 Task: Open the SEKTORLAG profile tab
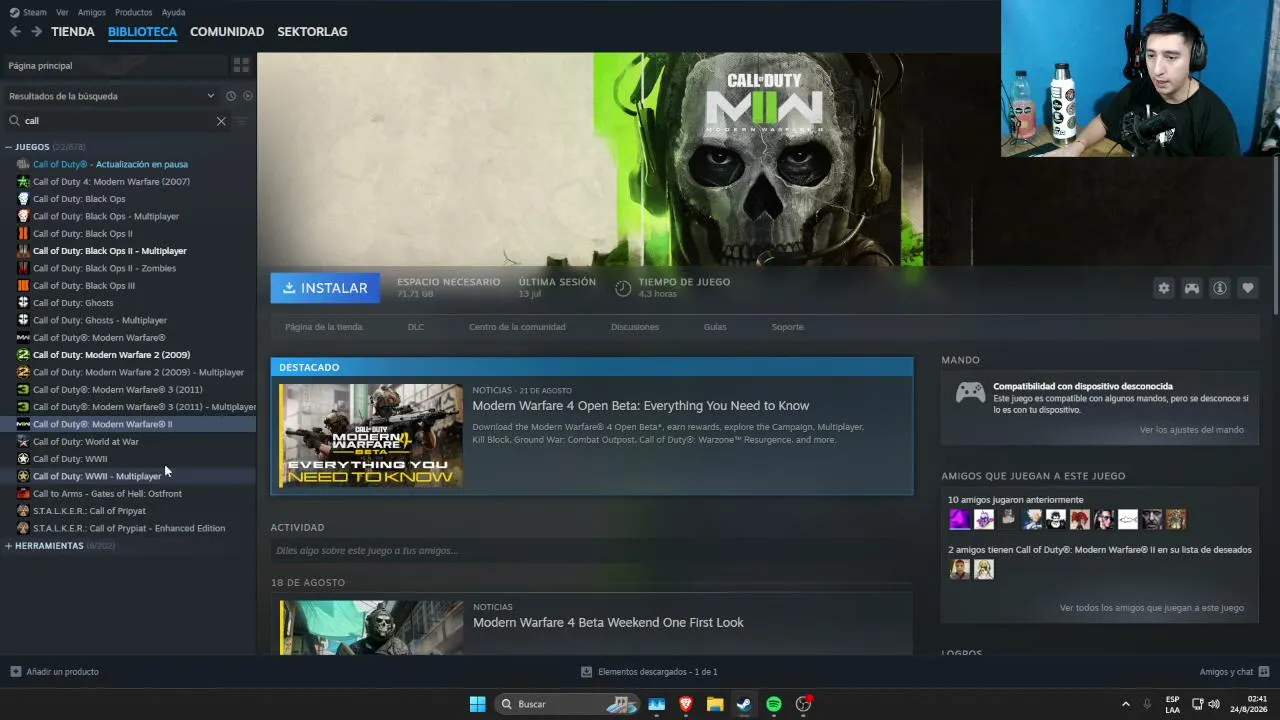point(312,32)
